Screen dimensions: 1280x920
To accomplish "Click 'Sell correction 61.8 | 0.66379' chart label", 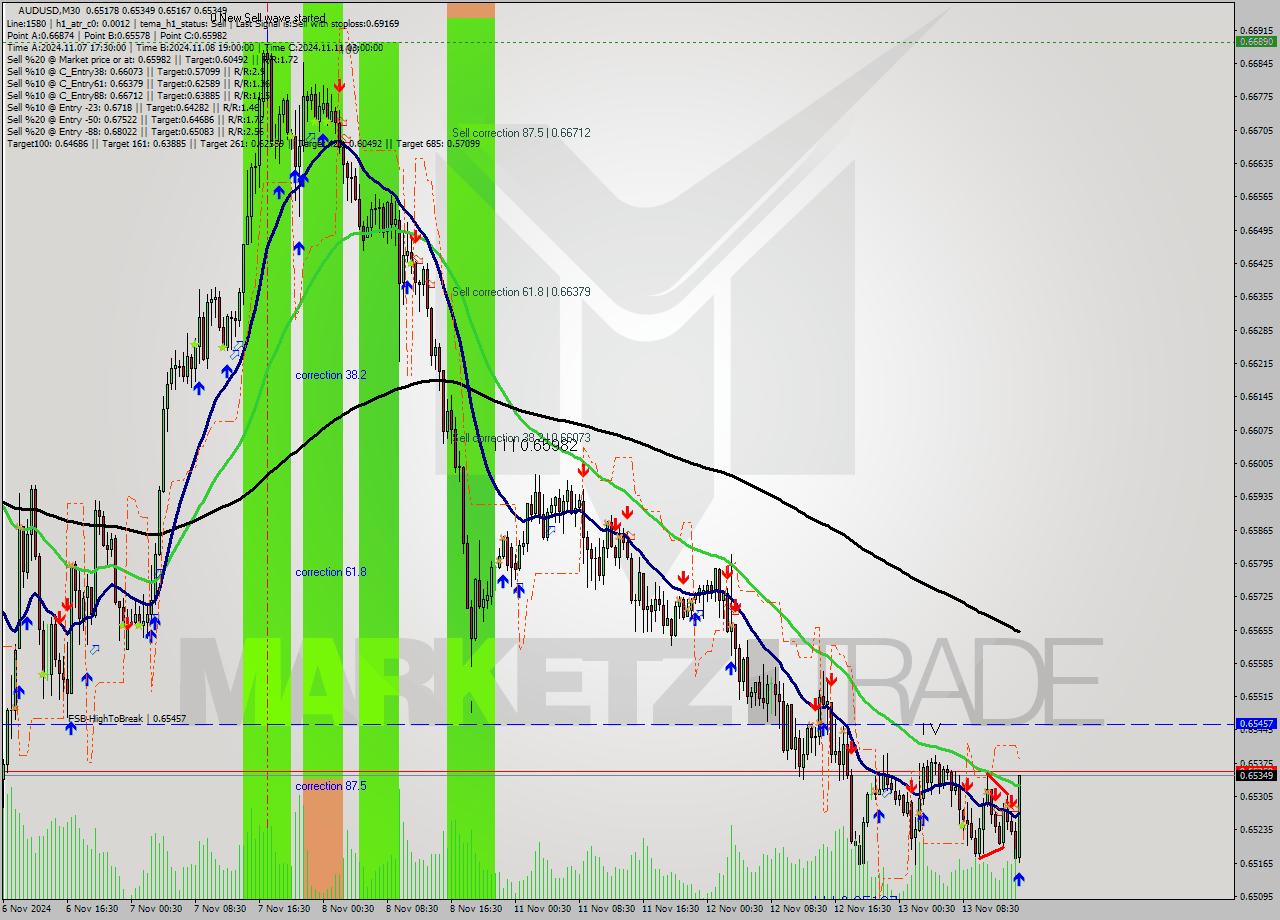I will point(521,292).
